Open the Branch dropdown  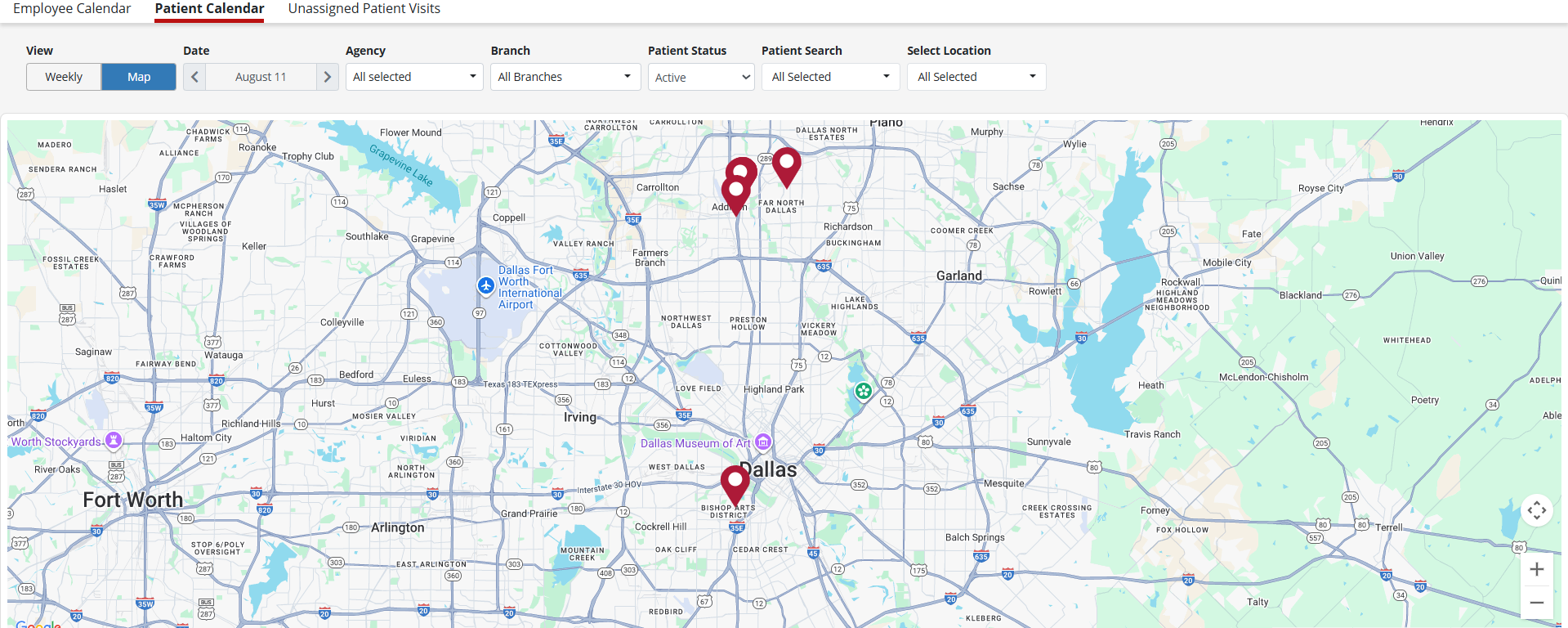(x=565, y=77)
